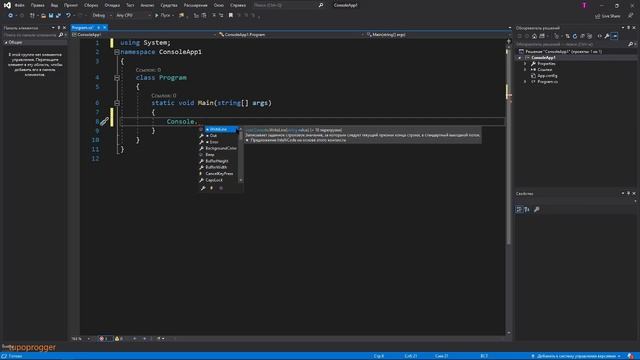Click the Navigate Backward toolbar icon
The height and width of the screenshot is (360, 640).
pyautogui.click(x=10, y=16)
